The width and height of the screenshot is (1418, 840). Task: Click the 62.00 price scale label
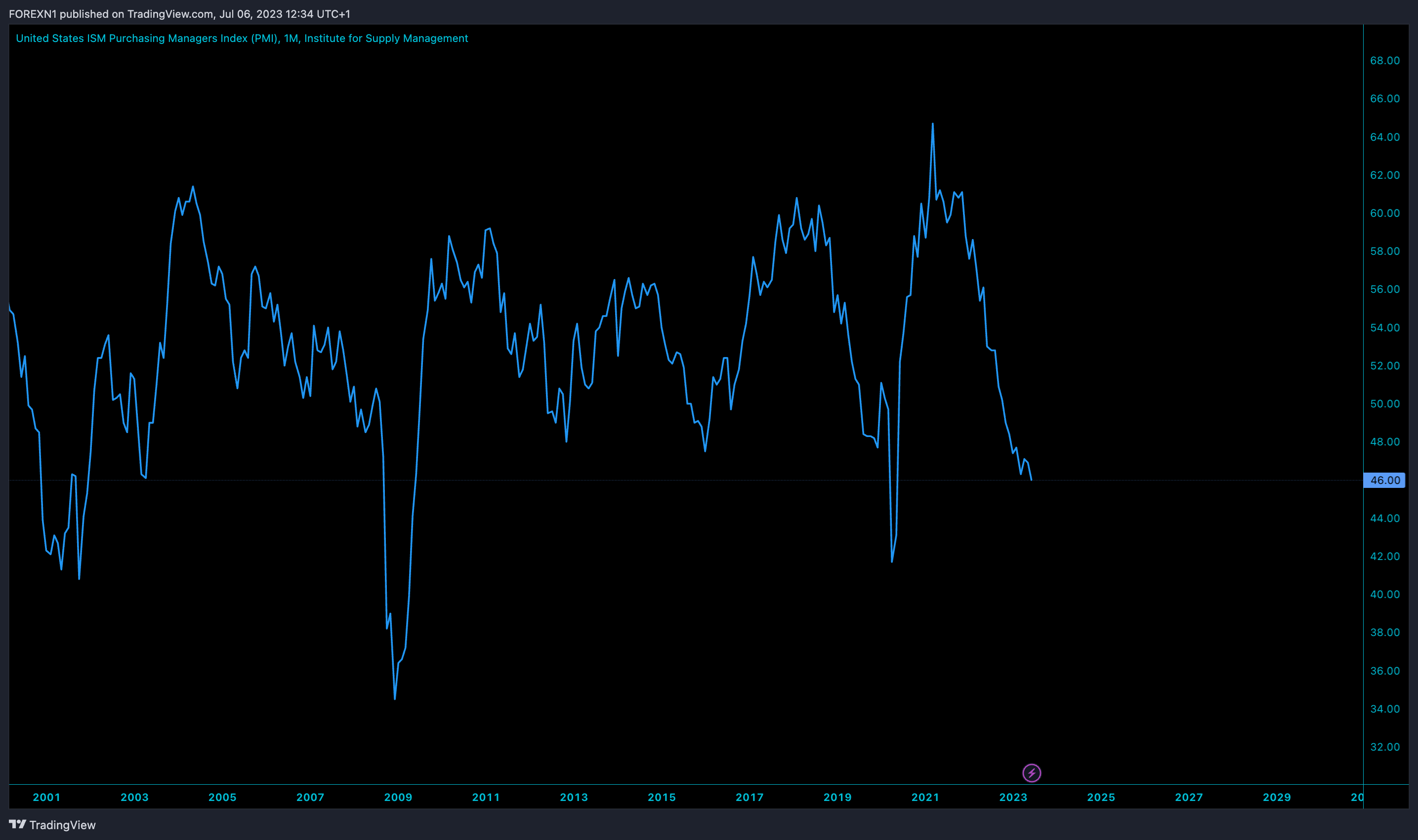1384,175
